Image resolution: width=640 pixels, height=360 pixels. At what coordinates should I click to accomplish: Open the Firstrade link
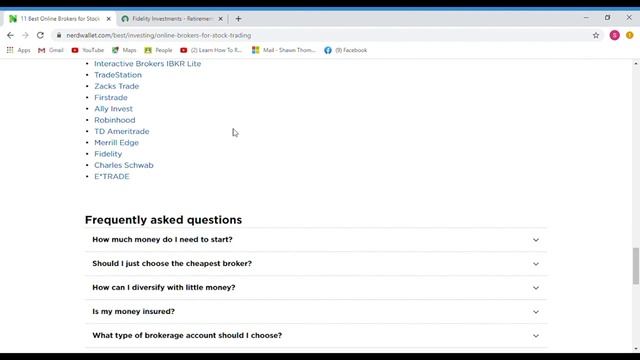click(111, 98)
